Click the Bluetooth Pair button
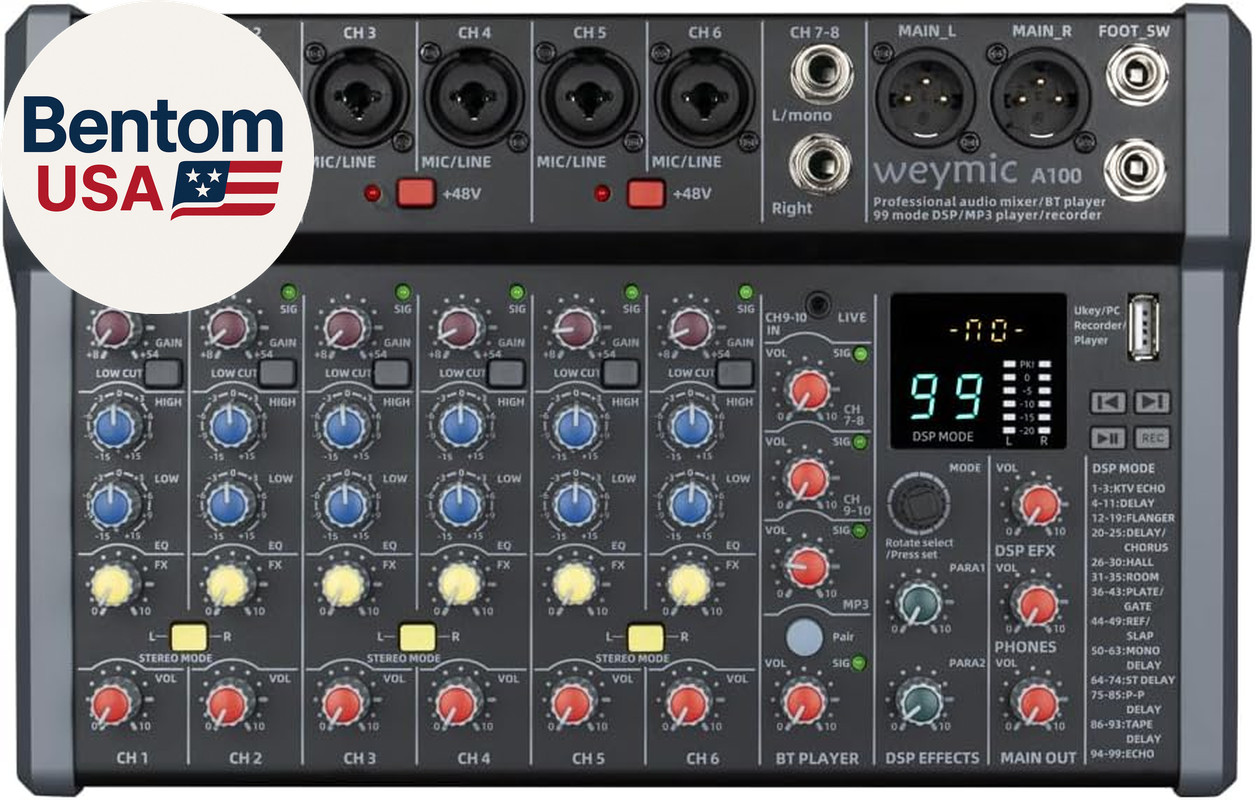The height and width of the screenshot is (800, 1256). (x=804, y=638)
